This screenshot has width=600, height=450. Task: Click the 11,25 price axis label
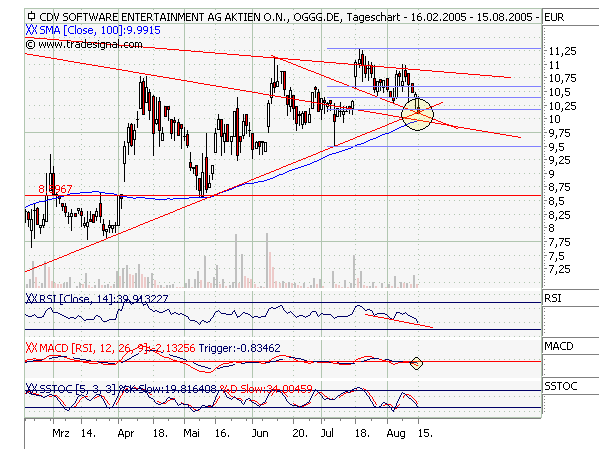pyautogui.click(x=562, y=51)
